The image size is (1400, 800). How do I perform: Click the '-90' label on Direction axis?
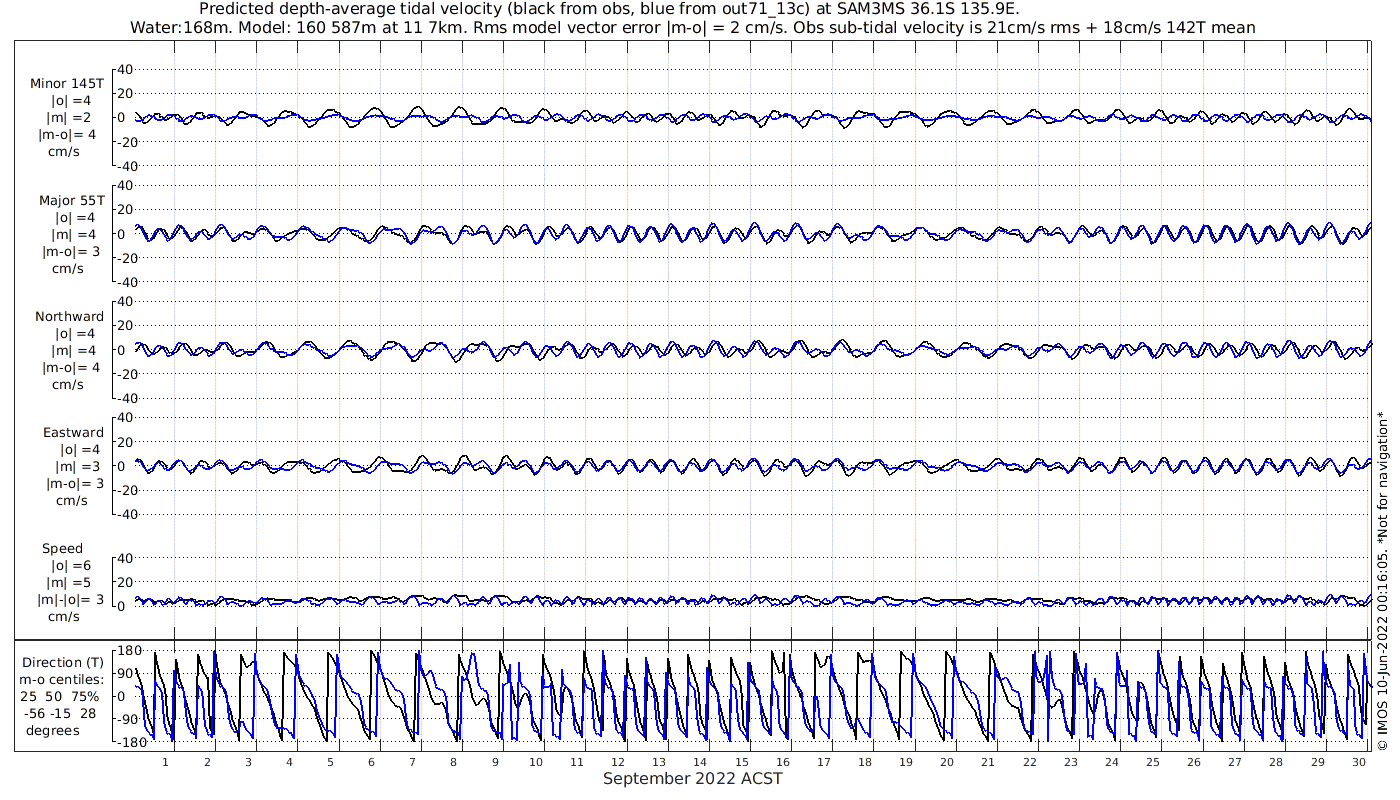(x=127, y=720)
